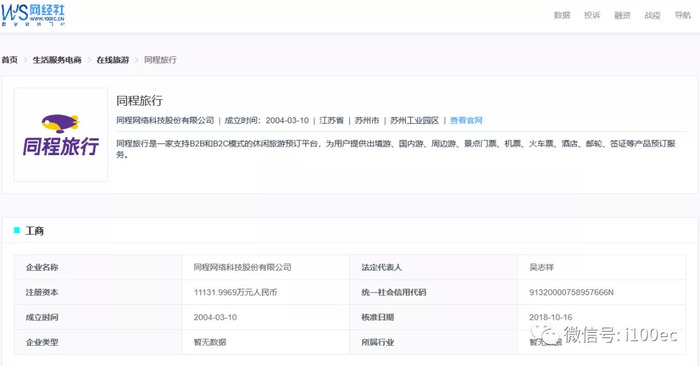Click the 2018-10-16 approval date value

(x=550, y=317)
